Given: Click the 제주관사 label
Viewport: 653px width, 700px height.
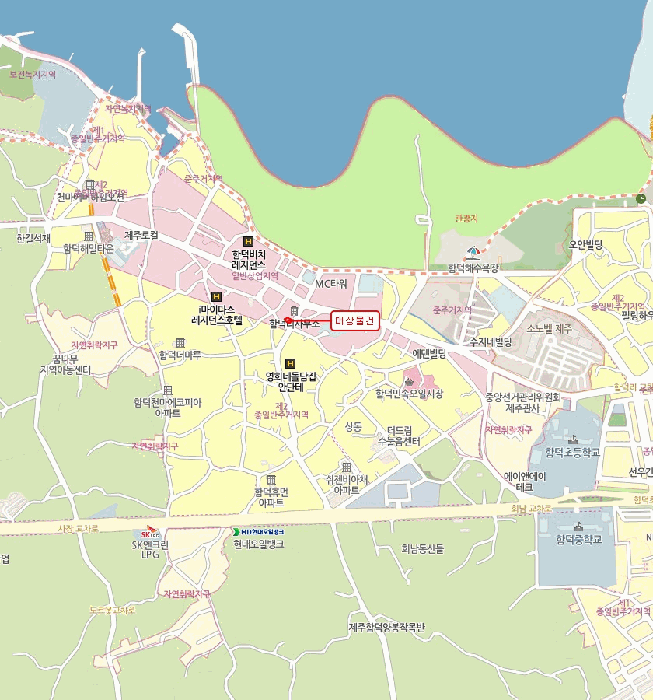Looking at the screenshot, I should [523, 408].
